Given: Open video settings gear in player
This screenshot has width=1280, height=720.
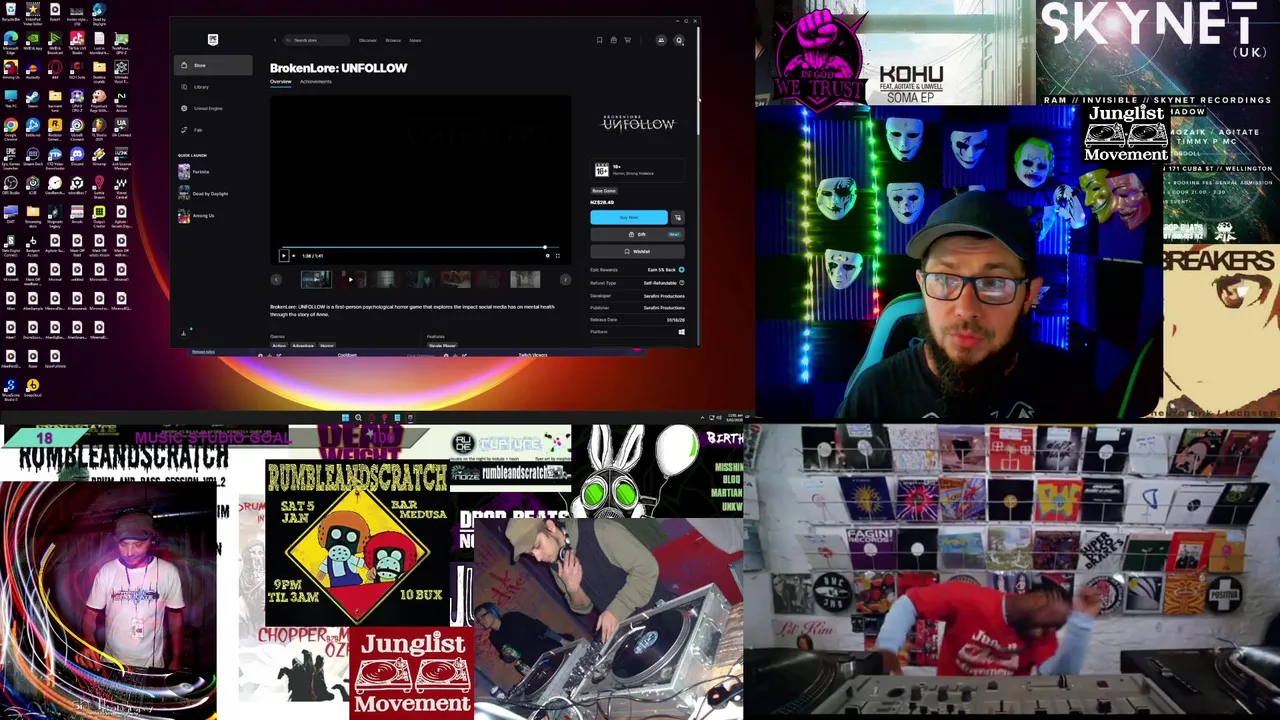Looking at the screenshot, I should click(x=547, y=256).
